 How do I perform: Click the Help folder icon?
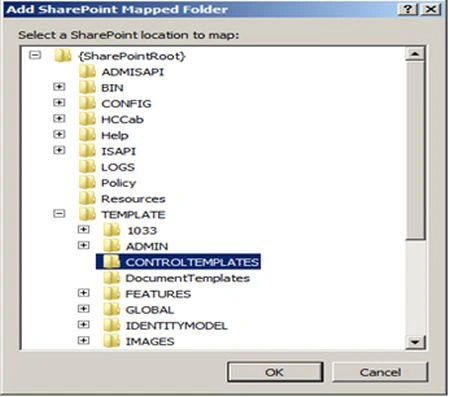tap(88, 135)
